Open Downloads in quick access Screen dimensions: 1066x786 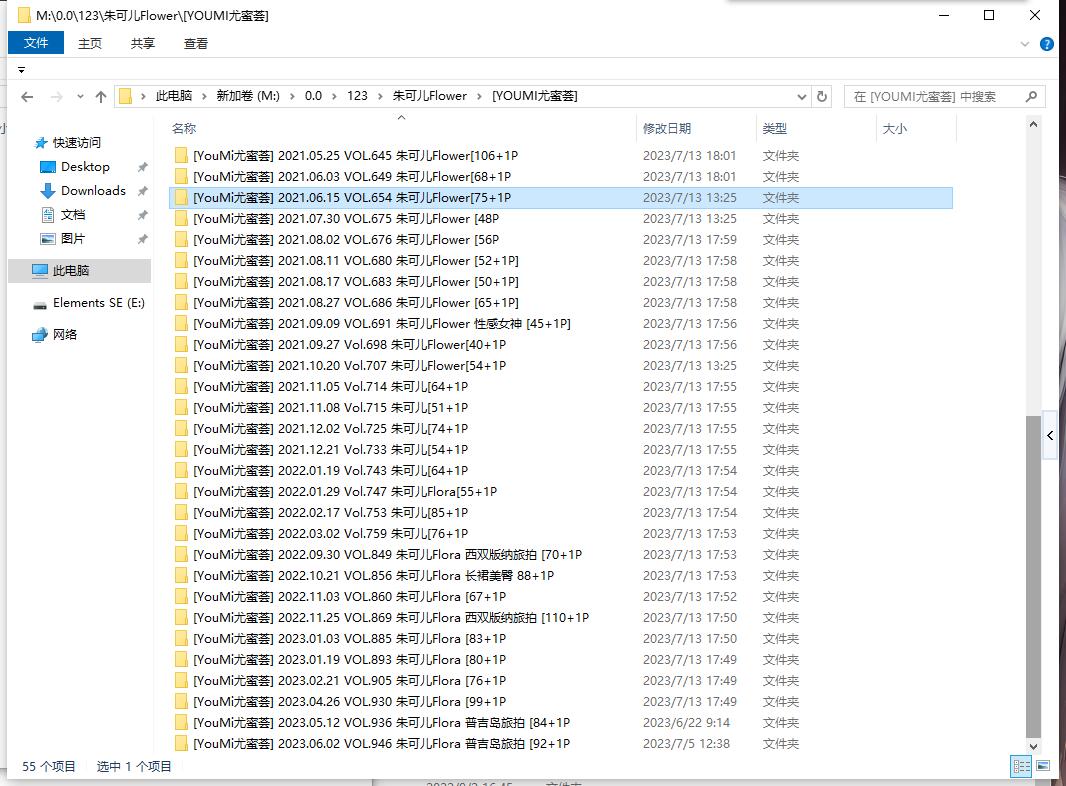tap(93, 190)
